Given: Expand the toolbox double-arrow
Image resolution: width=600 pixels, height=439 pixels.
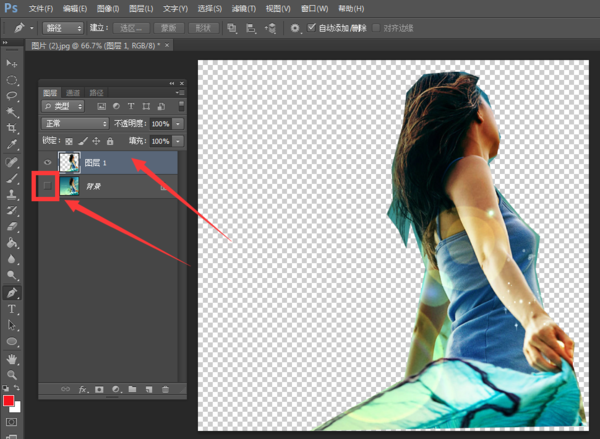Looking at the screenshot, I should click(x=5, y=42).
